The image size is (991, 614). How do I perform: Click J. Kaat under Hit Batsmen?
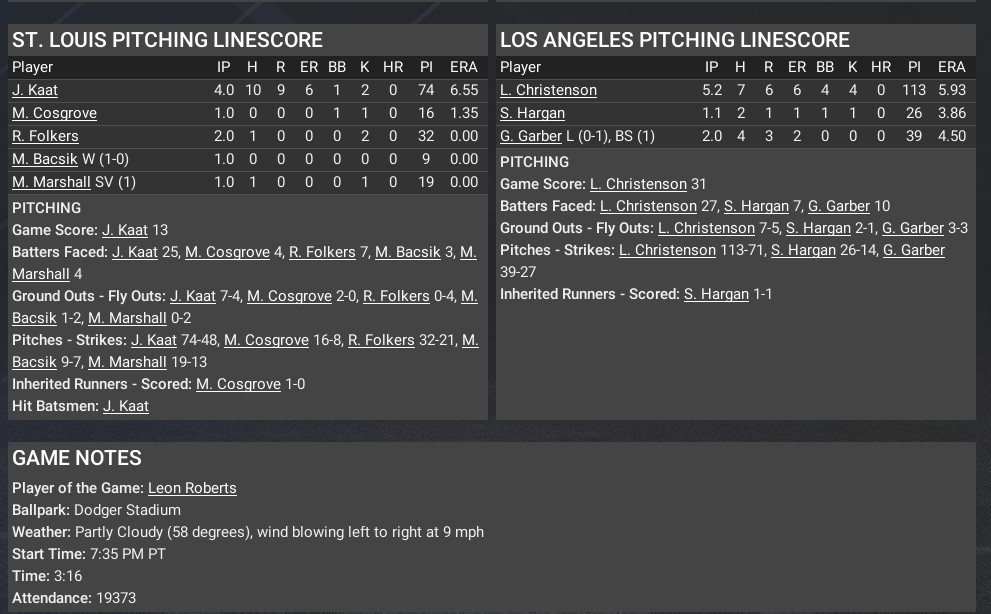point(126,406)
